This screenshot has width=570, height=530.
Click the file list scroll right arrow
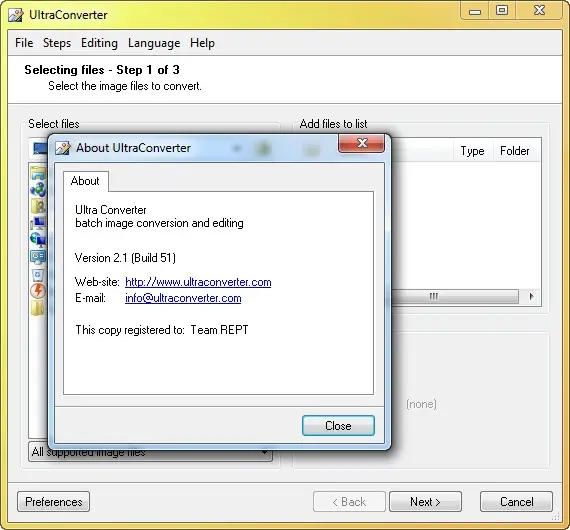531,296
